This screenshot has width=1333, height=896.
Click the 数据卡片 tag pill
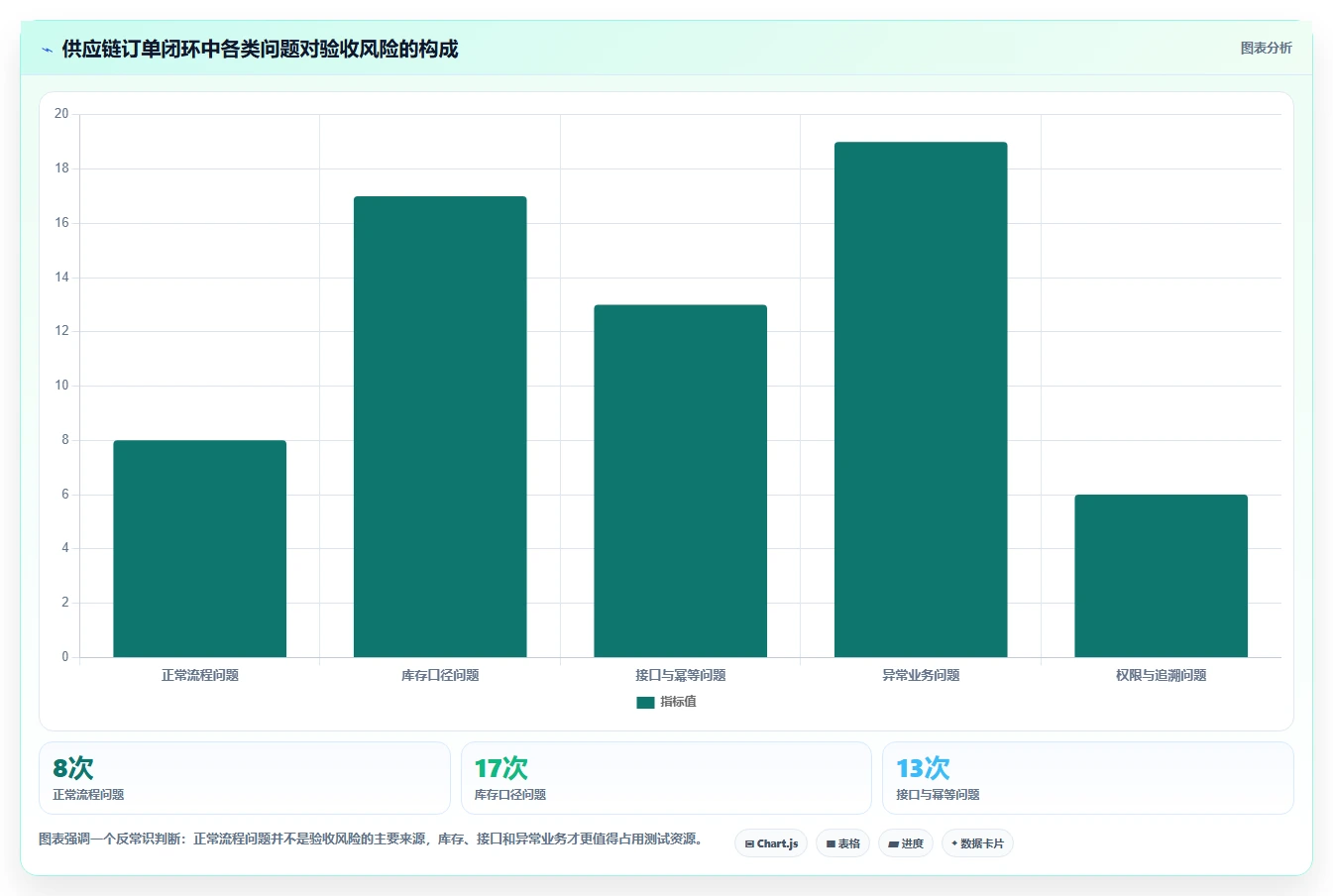tap(977, 843)
